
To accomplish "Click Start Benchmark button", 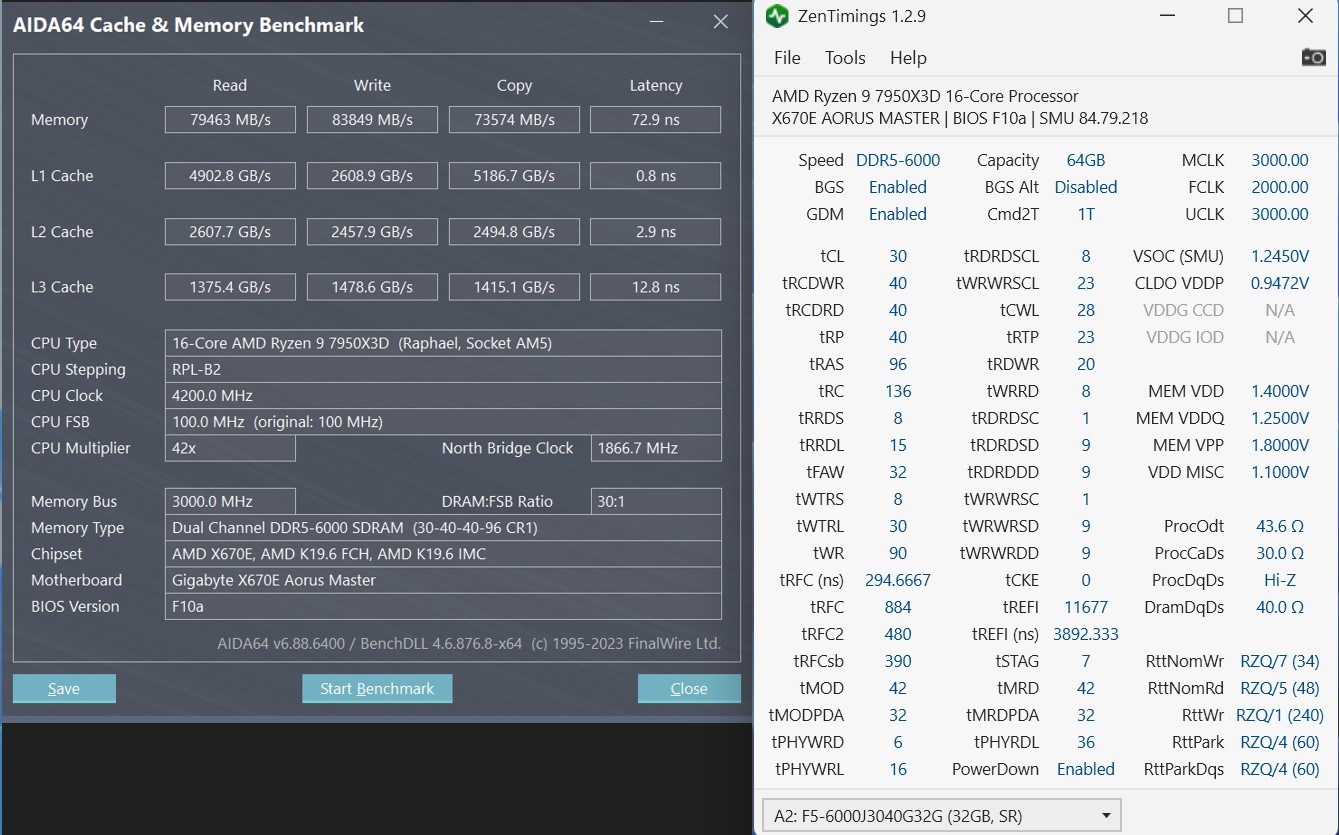I will tap(377, 688).
